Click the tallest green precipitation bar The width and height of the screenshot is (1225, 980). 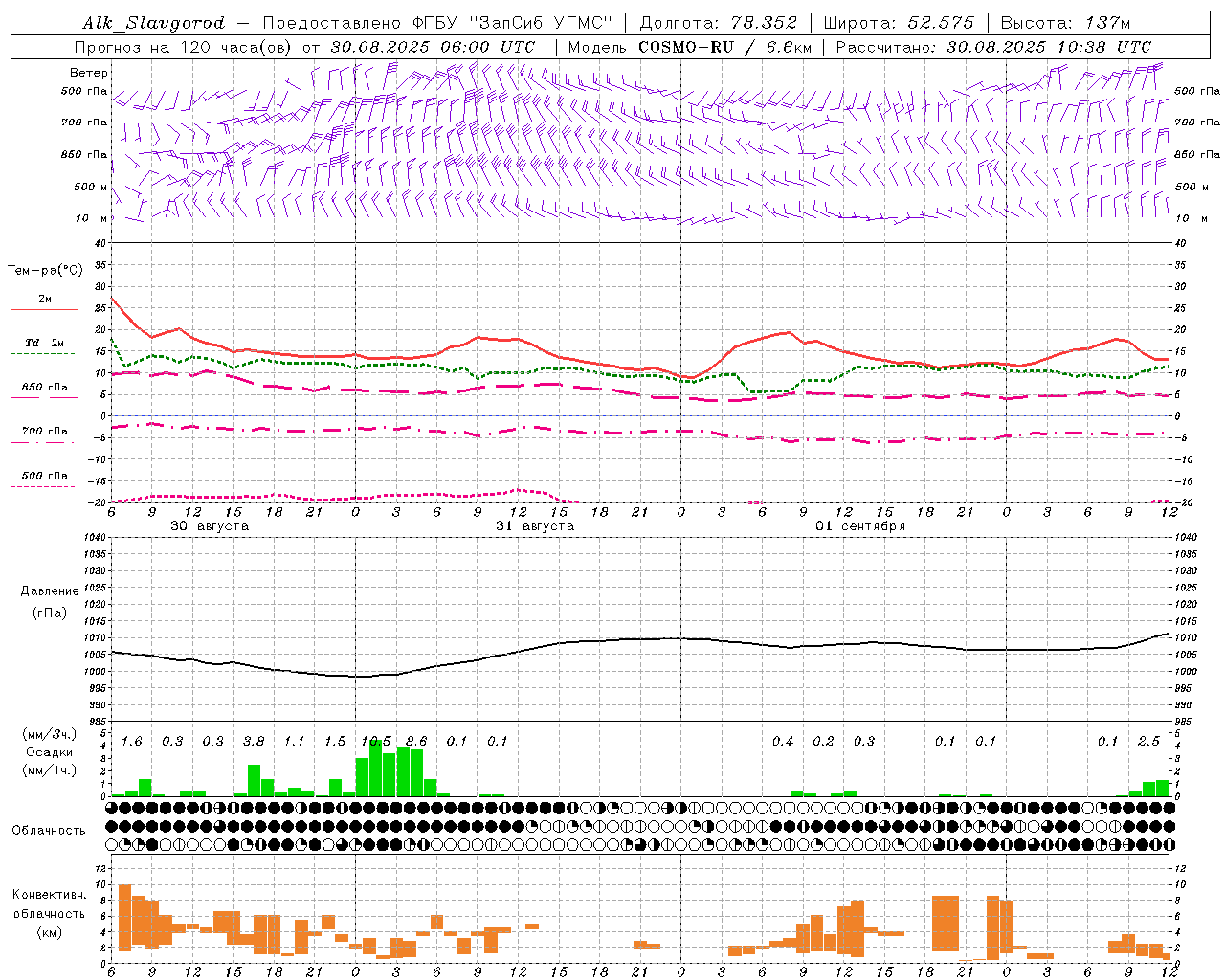(376, 768)
